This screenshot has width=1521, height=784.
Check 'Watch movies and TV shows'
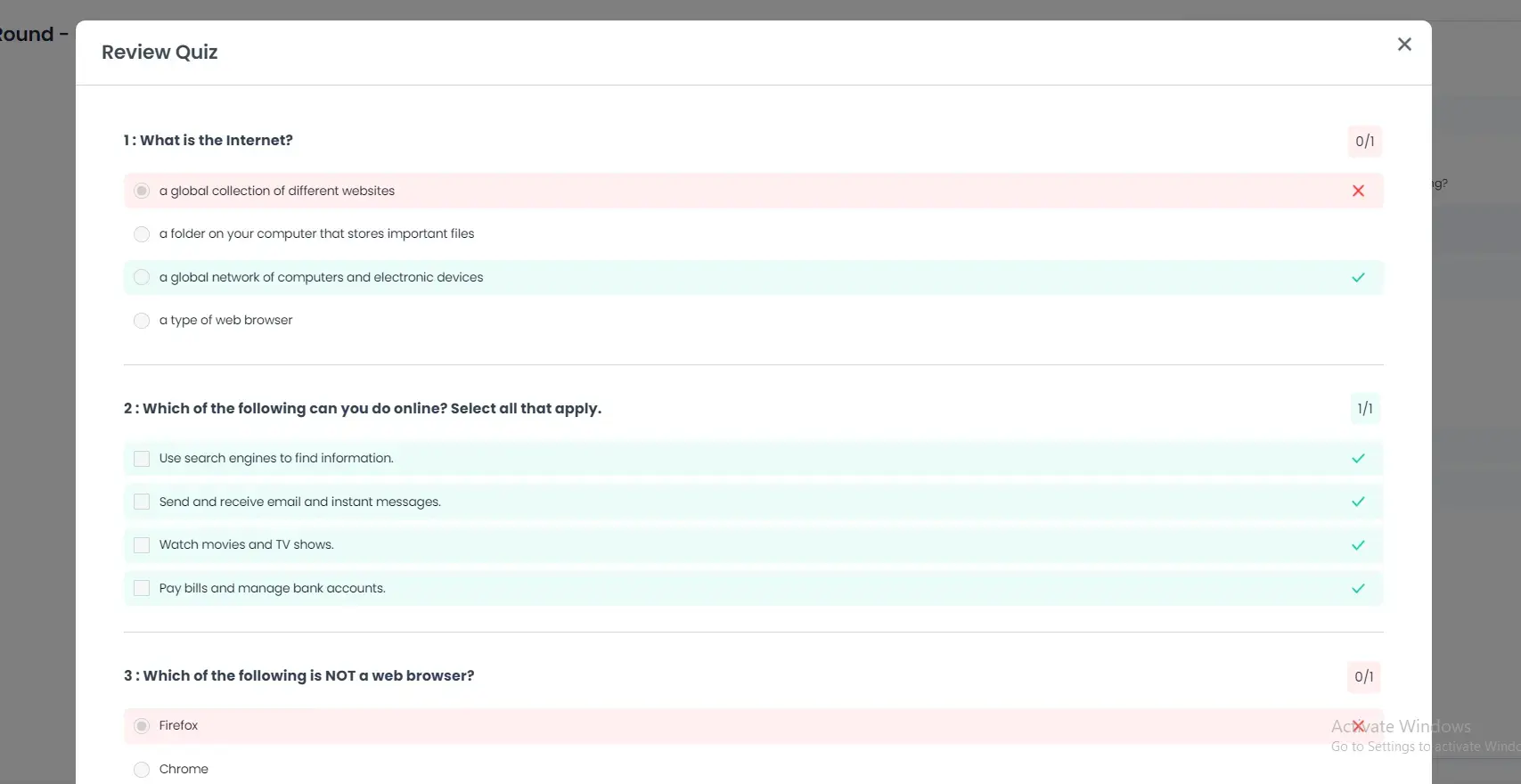click(x=142, y=544)
